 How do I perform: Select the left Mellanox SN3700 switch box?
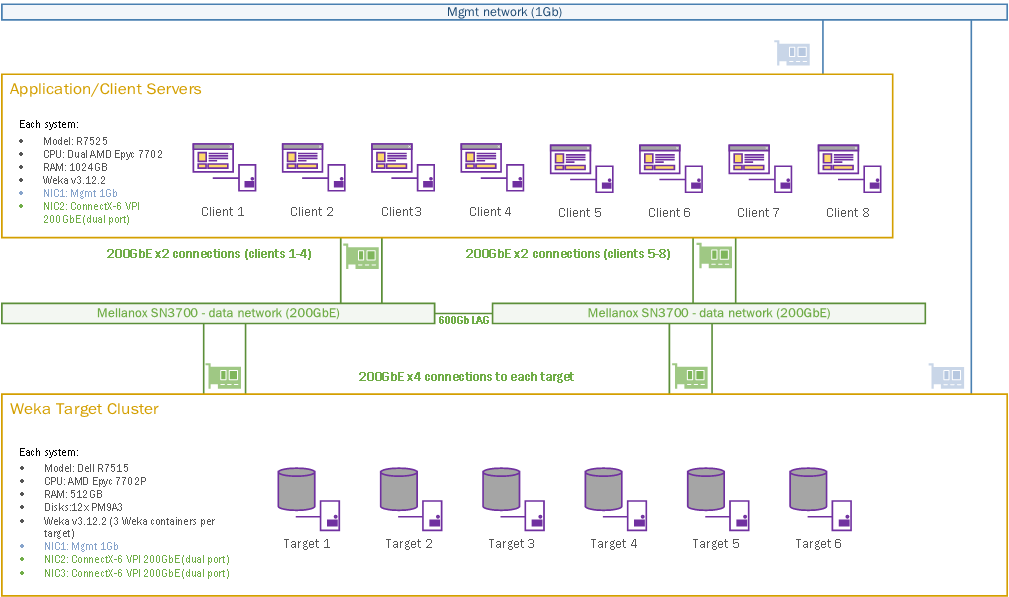(x=217, y=313)
